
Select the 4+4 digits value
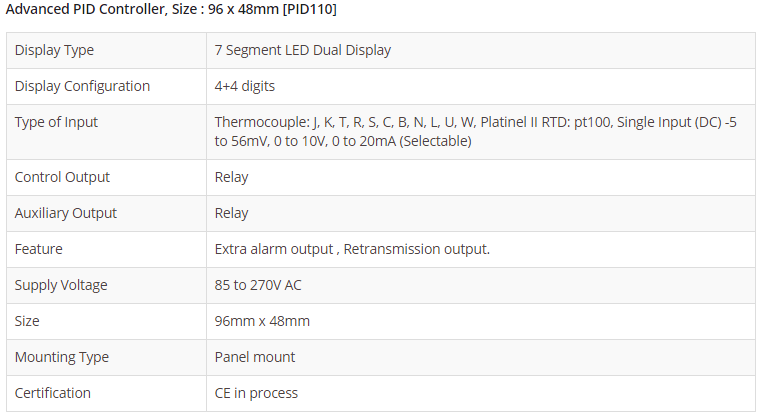click(245, 86)
